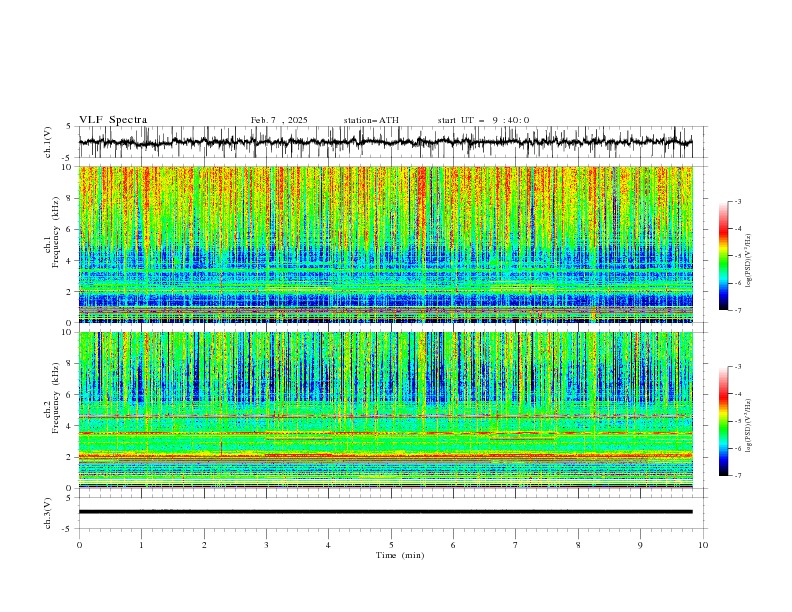Click the "VLF Spectra" title text

point(113,120)
